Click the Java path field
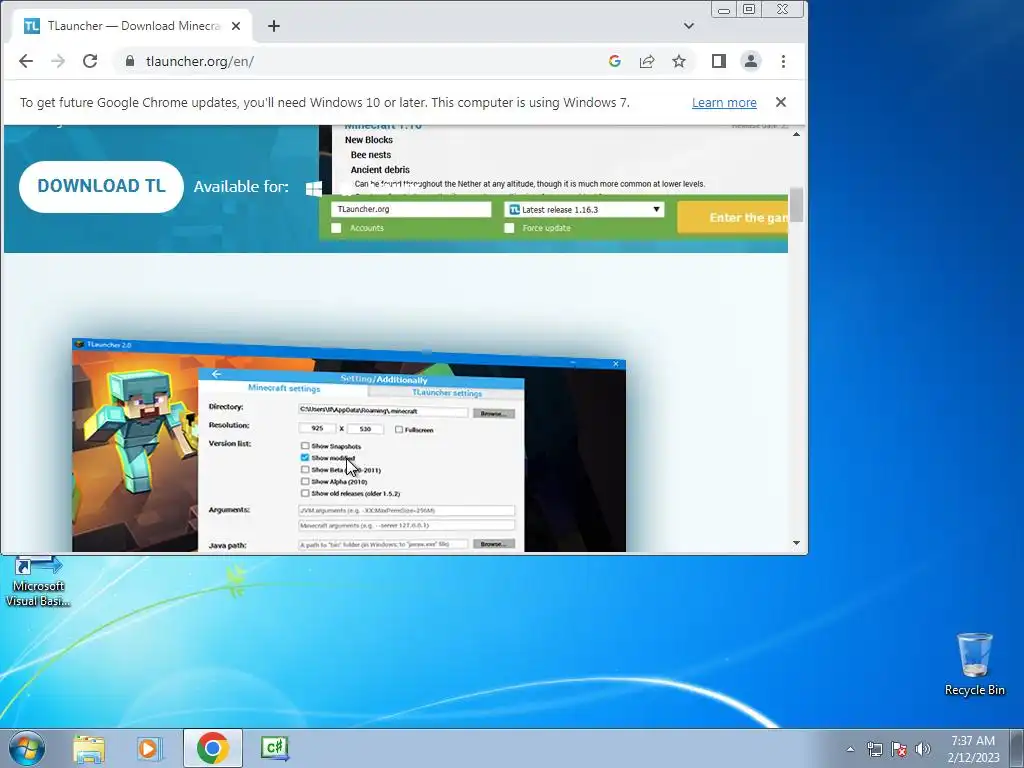 pyautogui.click(x=383, y=543)
